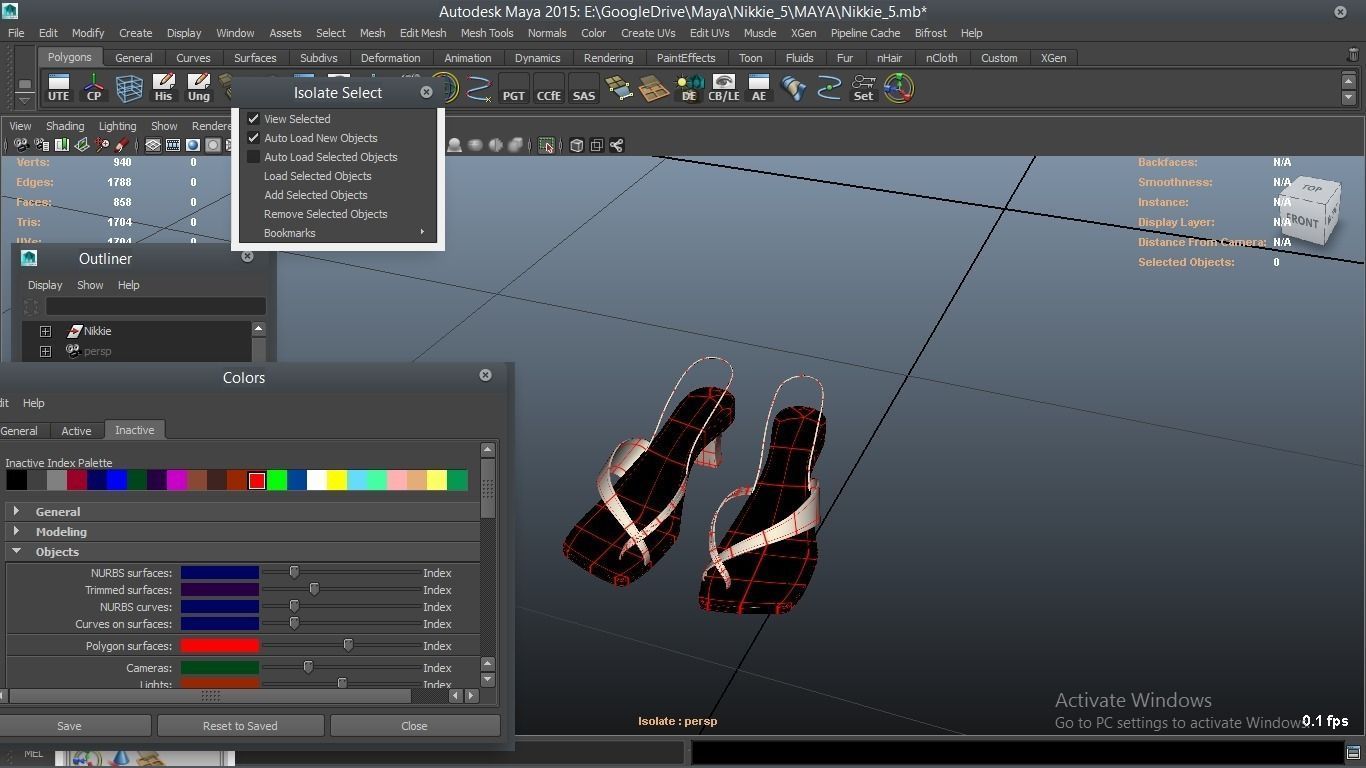Open the script editor icon at bottom right
Screen dimensions: 1366x768
[1353, 752]
